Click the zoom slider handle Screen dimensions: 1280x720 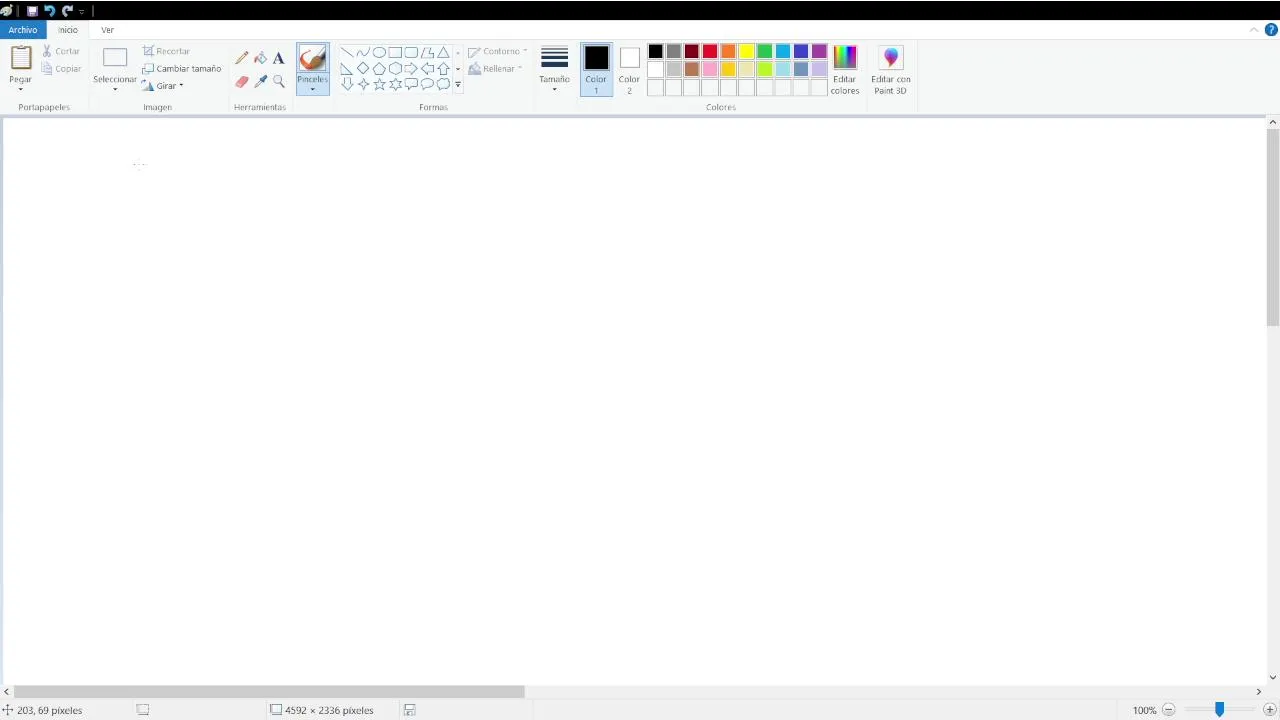pos(1219,709)
